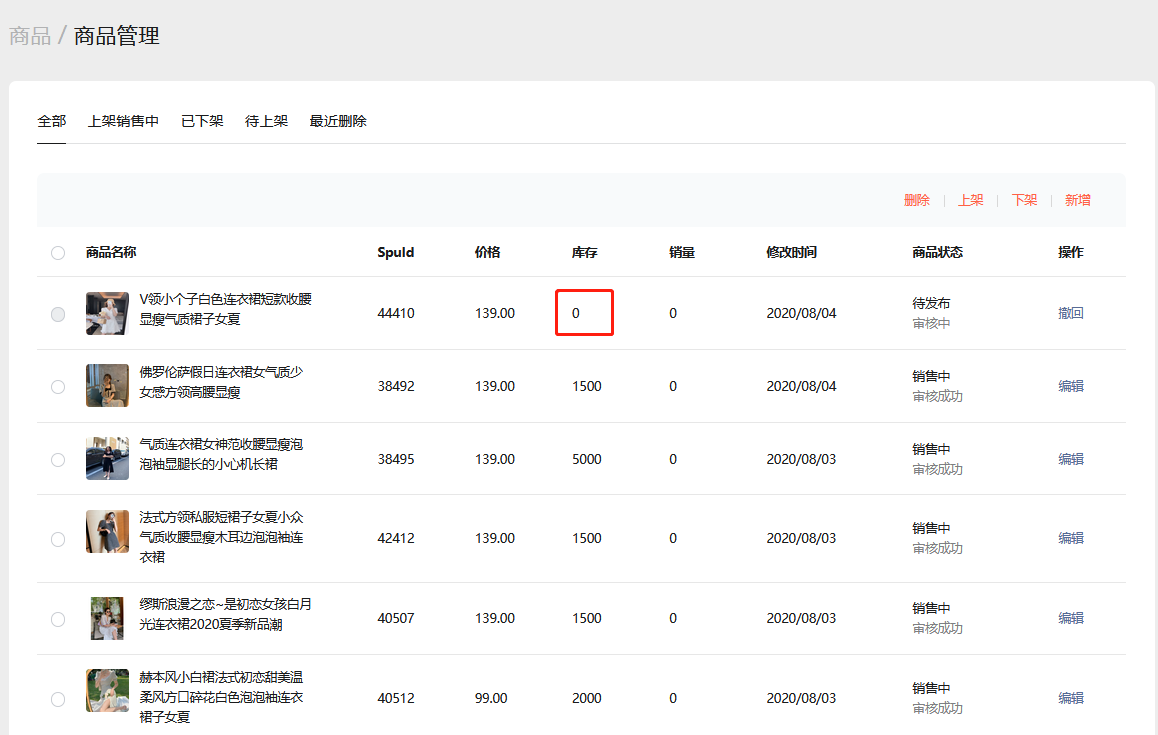Click 撤回 for product 44410
Screen dimensions: 1158x735
coord(1071,313)
